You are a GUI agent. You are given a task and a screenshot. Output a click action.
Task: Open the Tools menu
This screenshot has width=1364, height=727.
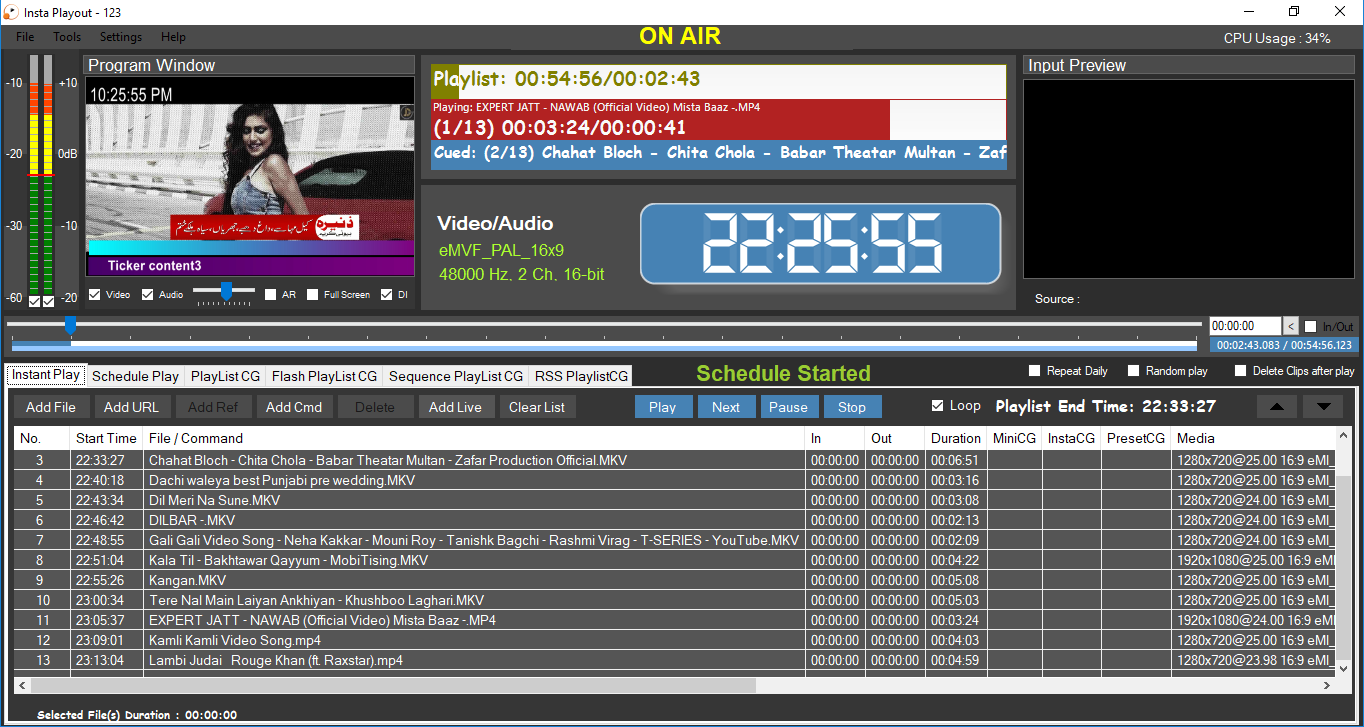coord(67,37)
